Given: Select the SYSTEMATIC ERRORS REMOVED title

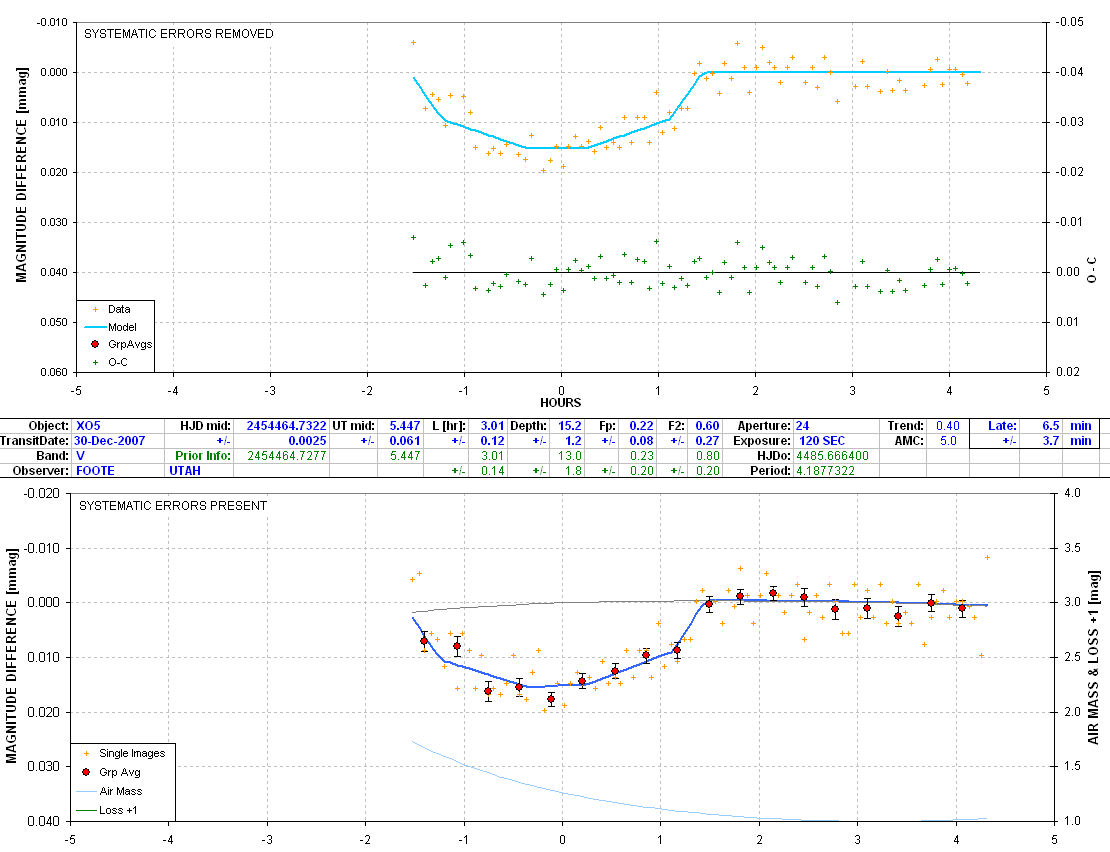Looking at the screenshot, I should point(178,34).
